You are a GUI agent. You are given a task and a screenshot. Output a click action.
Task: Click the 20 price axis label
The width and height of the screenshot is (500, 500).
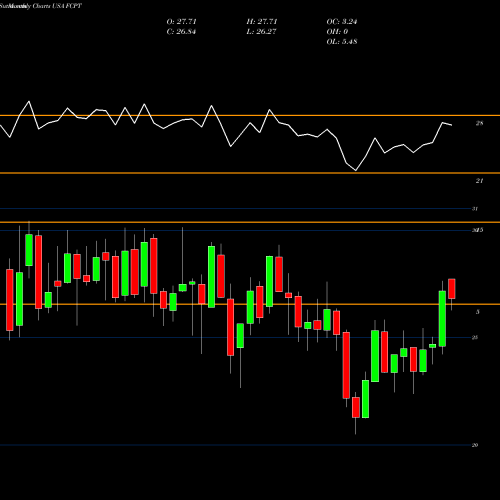click(475, 445)
